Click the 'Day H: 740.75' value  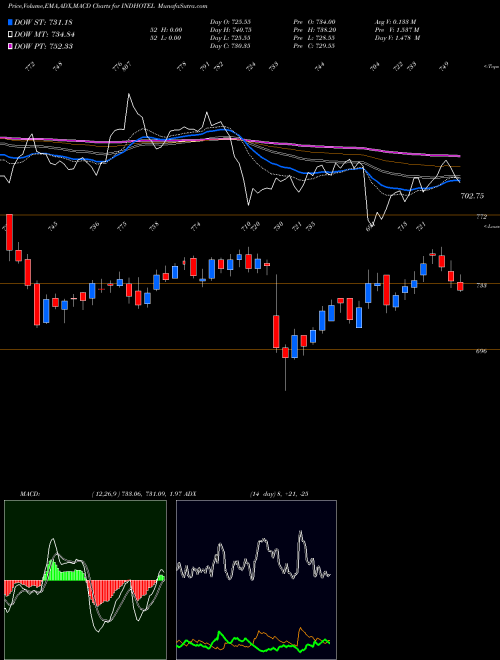click(x=231, y=30)
